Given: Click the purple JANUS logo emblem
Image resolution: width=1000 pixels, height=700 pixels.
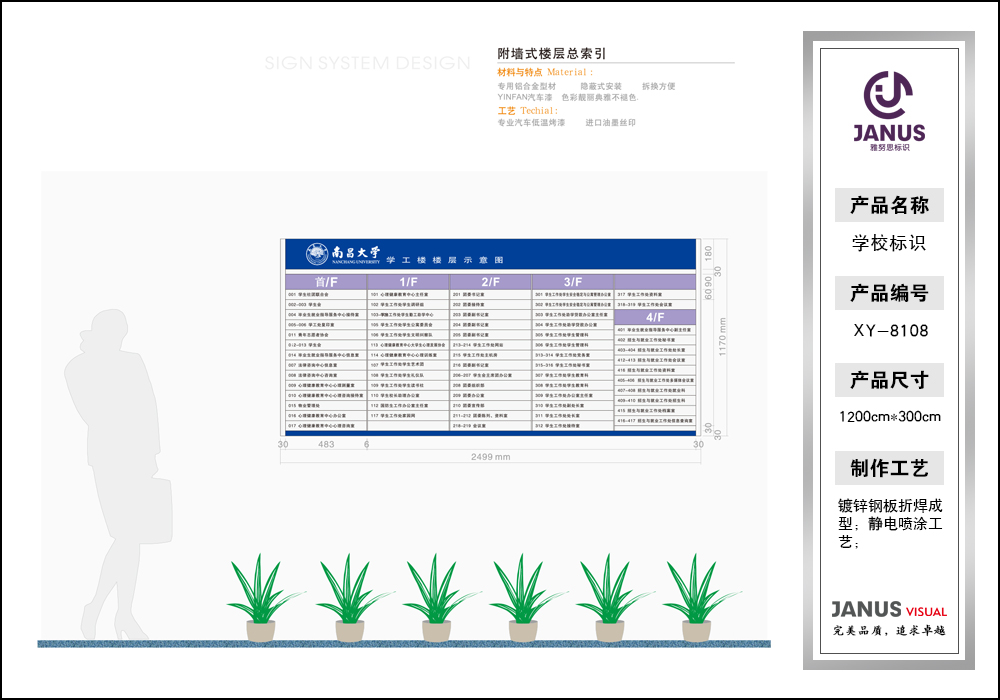Looking at the screenshot, I should coord(888,96).
